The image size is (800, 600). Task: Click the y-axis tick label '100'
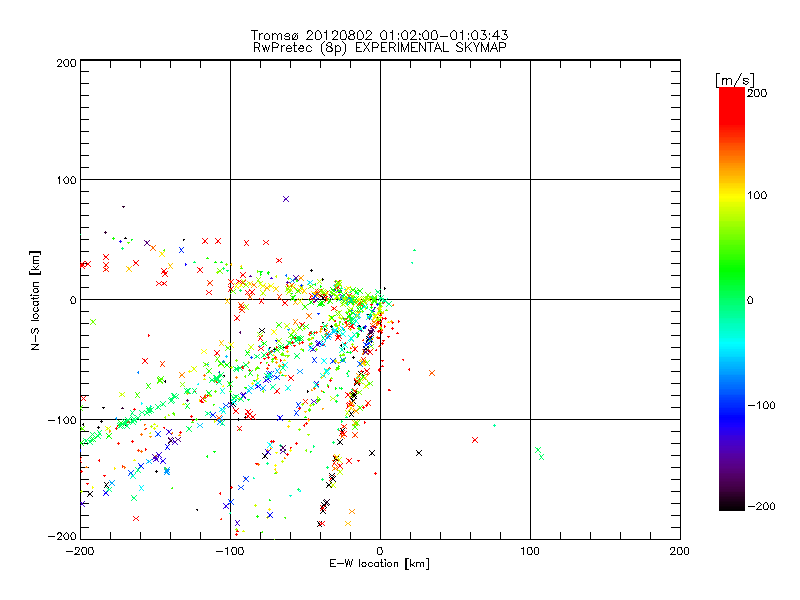point(66,181)
